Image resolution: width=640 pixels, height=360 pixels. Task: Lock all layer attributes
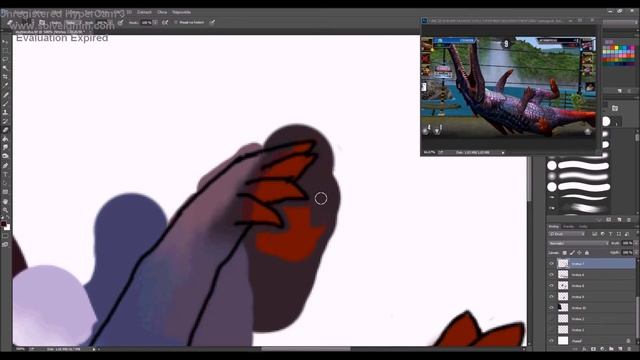(587, 253)
